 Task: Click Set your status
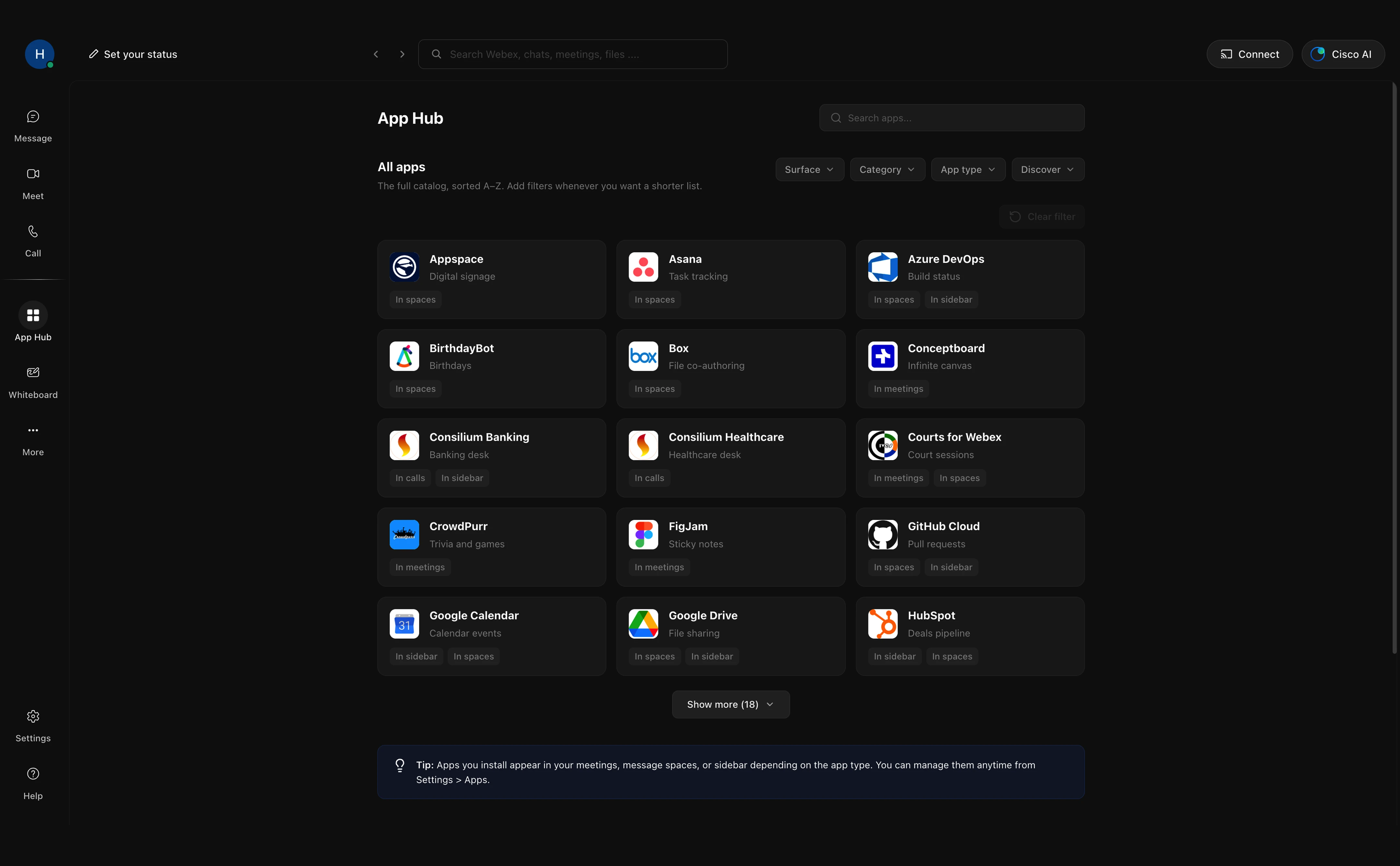(133, 54)
